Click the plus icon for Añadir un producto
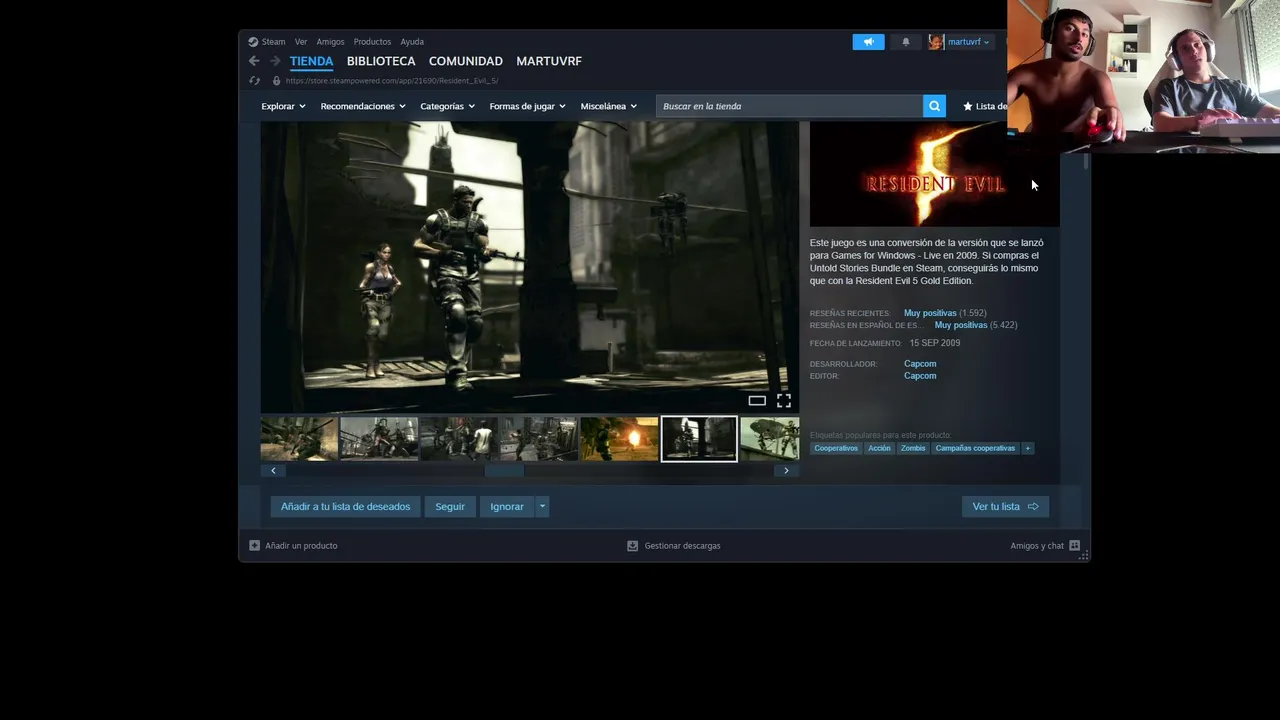The image size is (1280, 720). click(254, 546)
